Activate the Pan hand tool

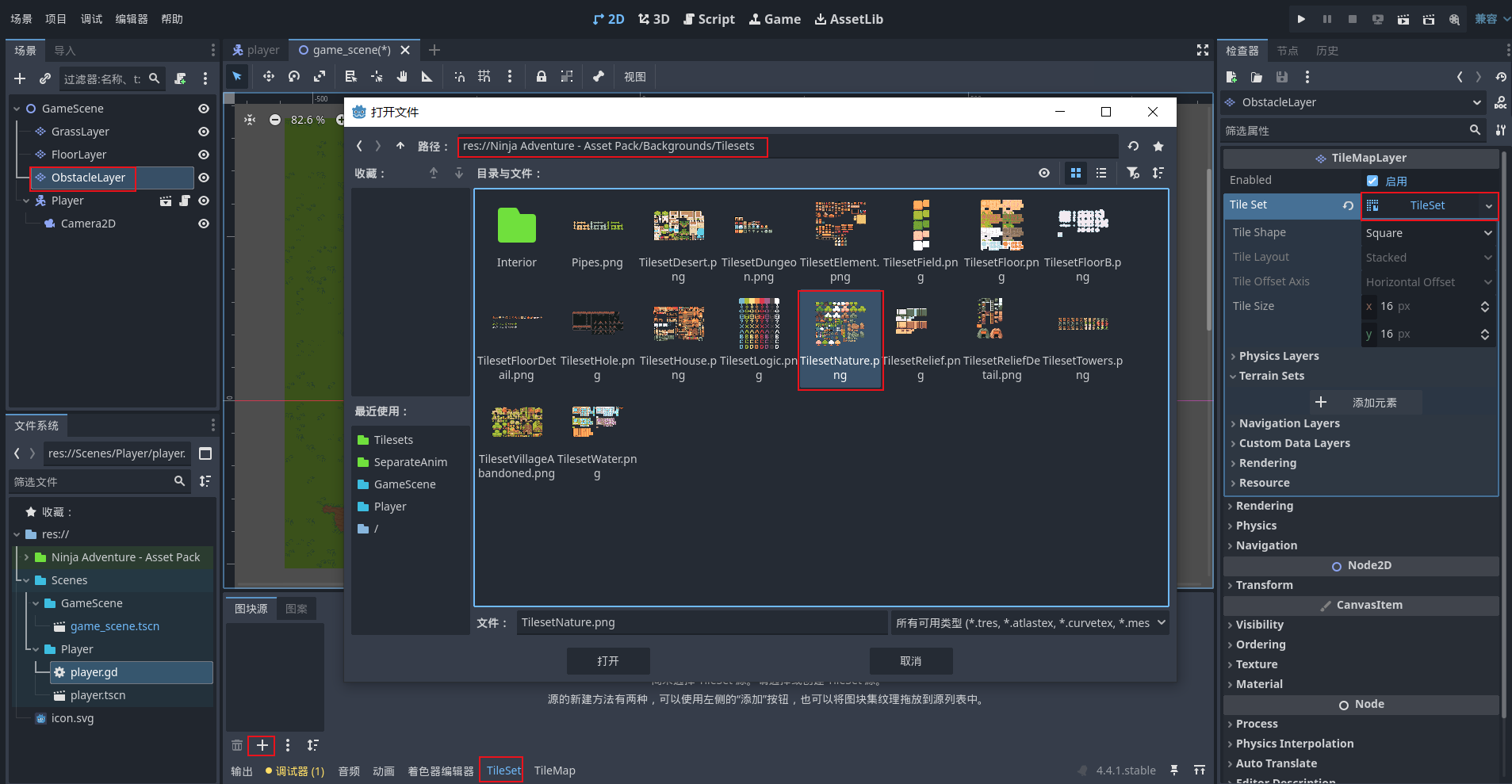[x=402, y=76]
